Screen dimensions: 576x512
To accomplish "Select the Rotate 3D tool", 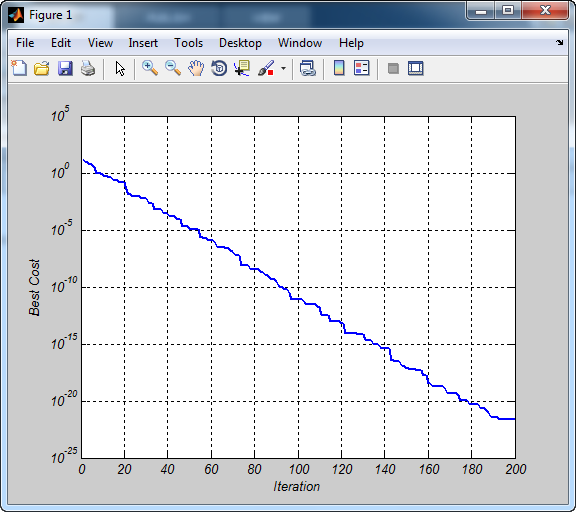I will pos(219,68).
